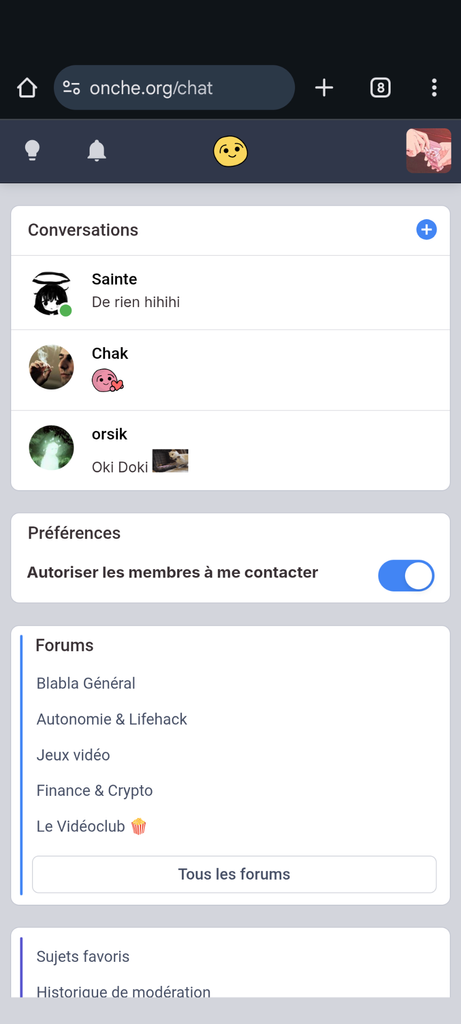Toggle Autoriser les membres à me contacter
The width and height of the screenshot is (461, 1024).
[x=406, y=575]
